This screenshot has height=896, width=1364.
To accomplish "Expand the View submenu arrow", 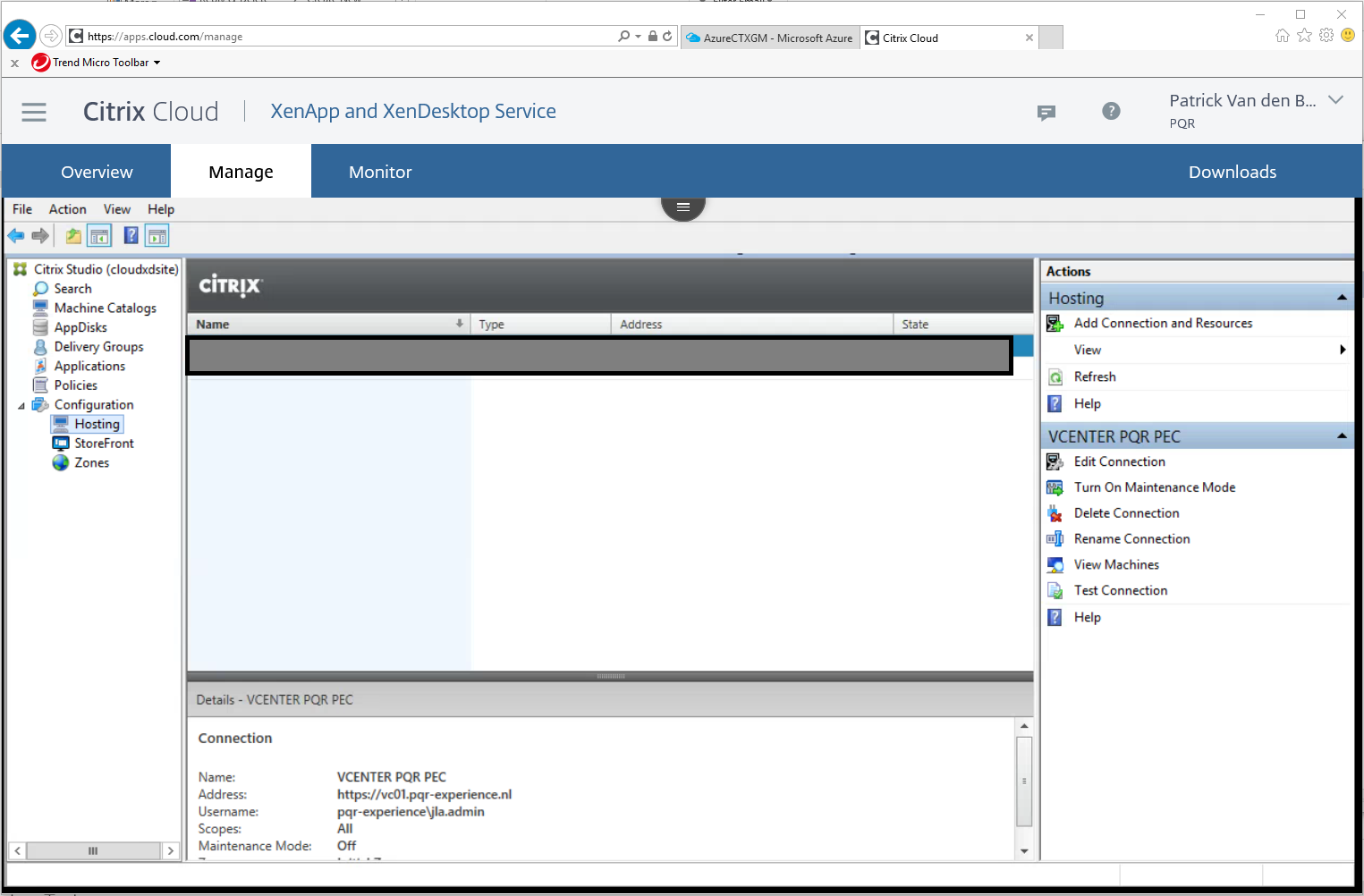I will [x=1343, y=350].
